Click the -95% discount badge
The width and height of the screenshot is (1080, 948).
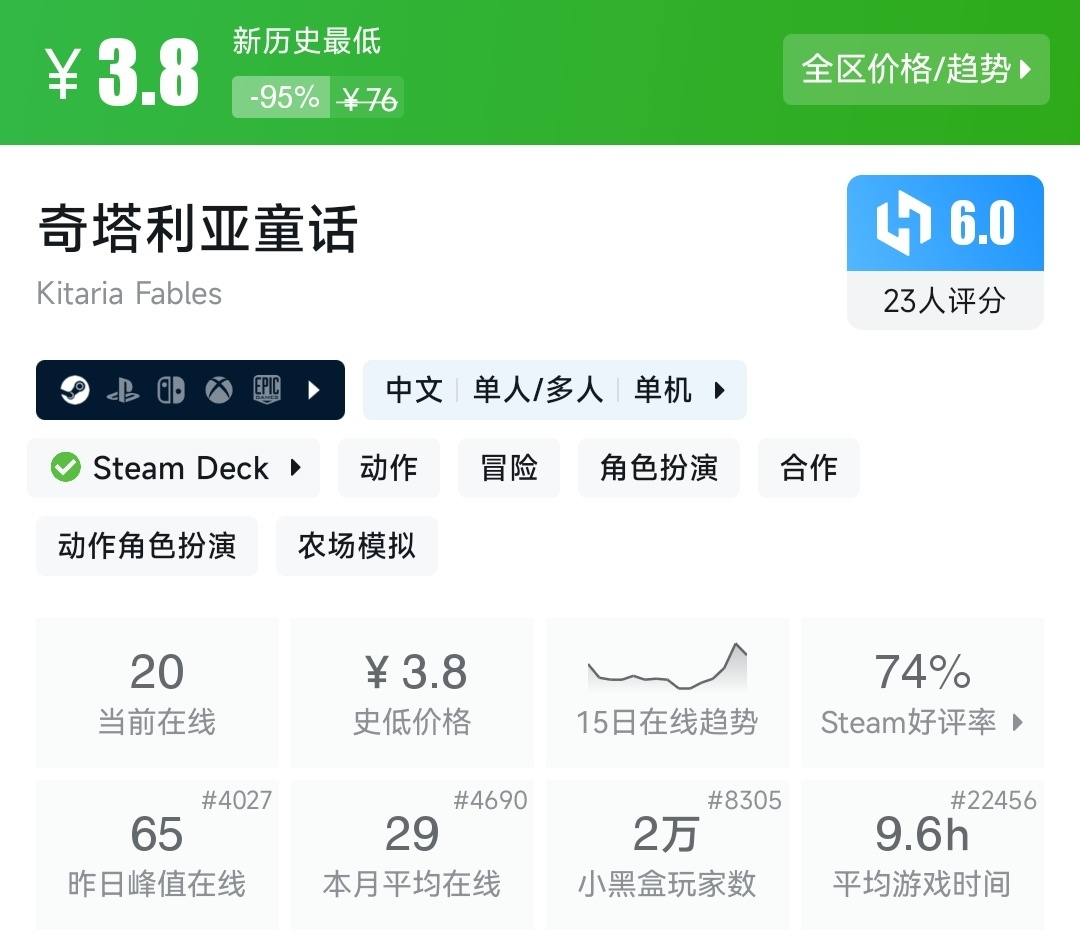[281, 98]
